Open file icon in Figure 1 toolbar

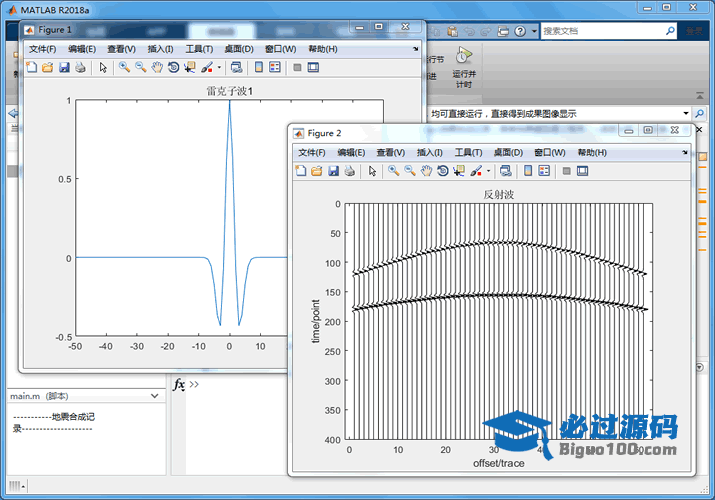coord(47,67)
